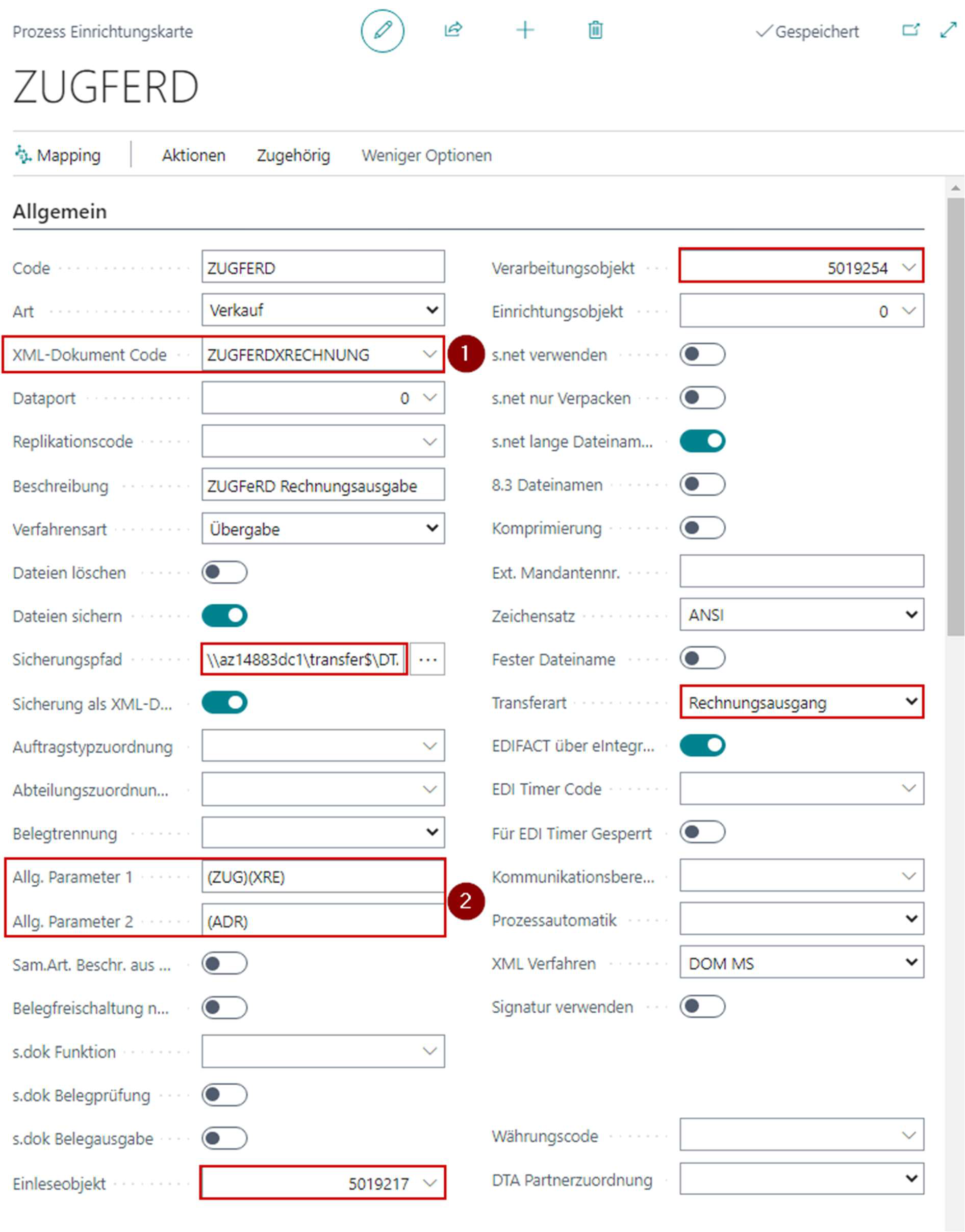Click the plus icon to create new
This screenshot has height=1232, width=965.
point(525,30)
